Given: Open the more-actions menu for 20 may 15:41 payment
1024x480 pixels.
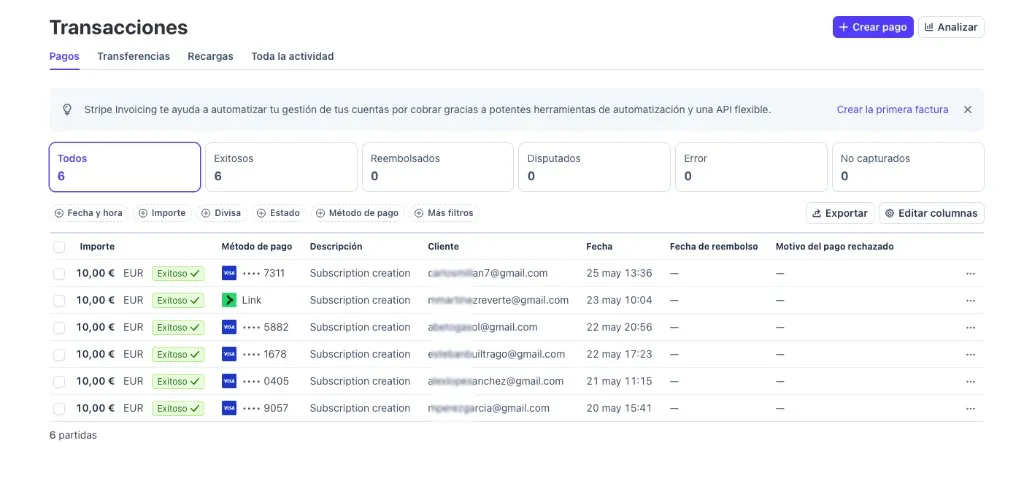Looking at the screenshot, I should click(970, 408).
